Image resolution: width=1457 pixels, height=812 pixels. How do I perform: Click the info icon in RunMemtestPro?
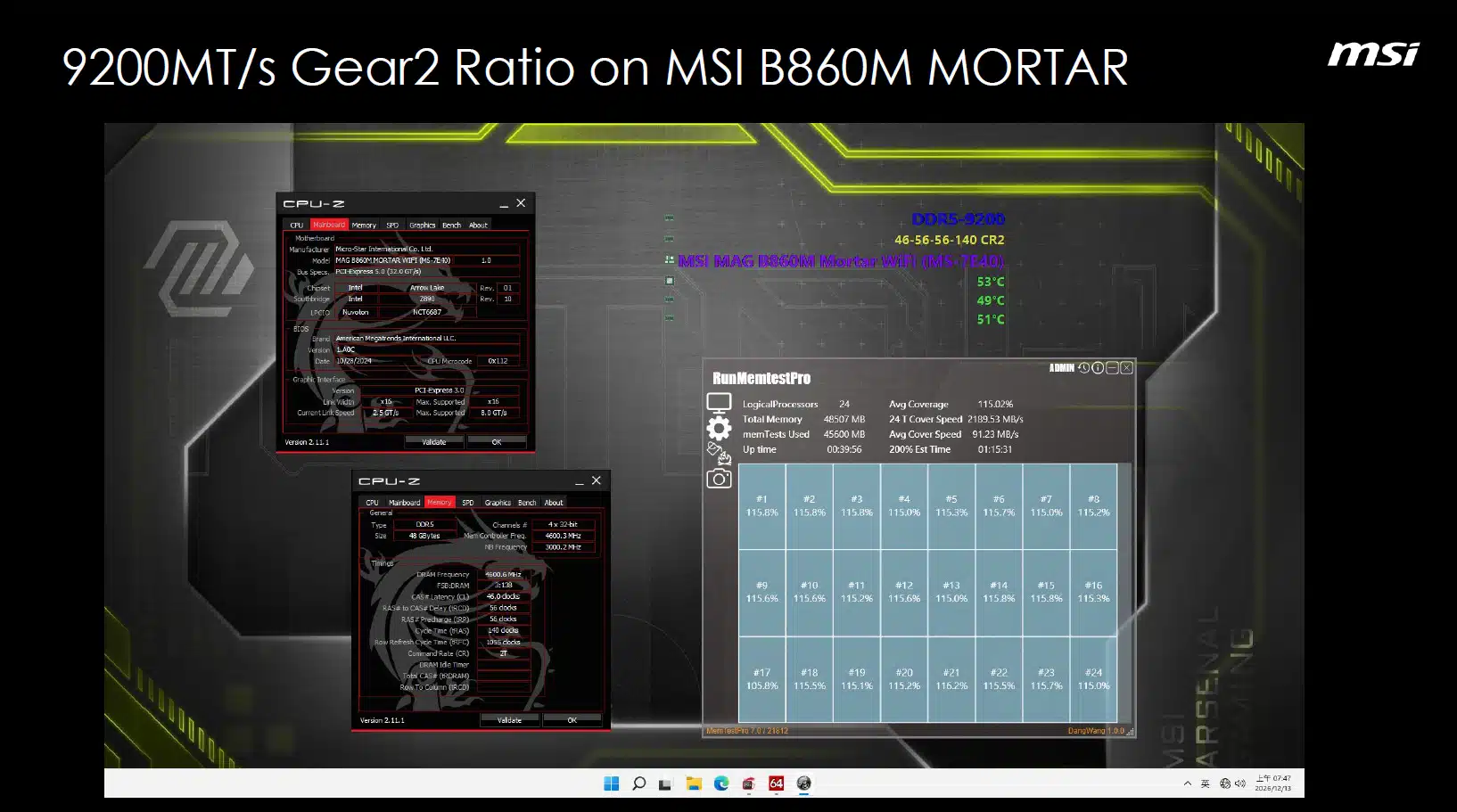click(1098, 368)
